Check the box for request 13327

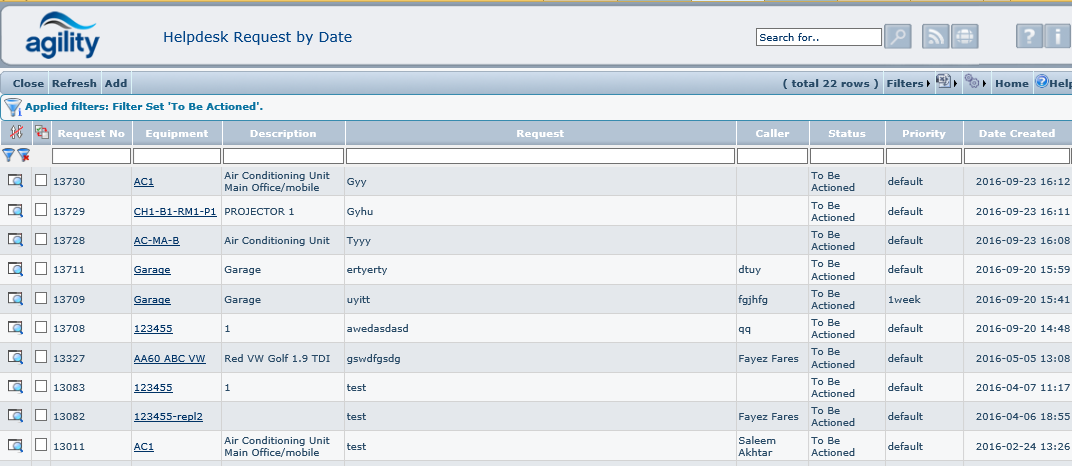tap(41, 357)
